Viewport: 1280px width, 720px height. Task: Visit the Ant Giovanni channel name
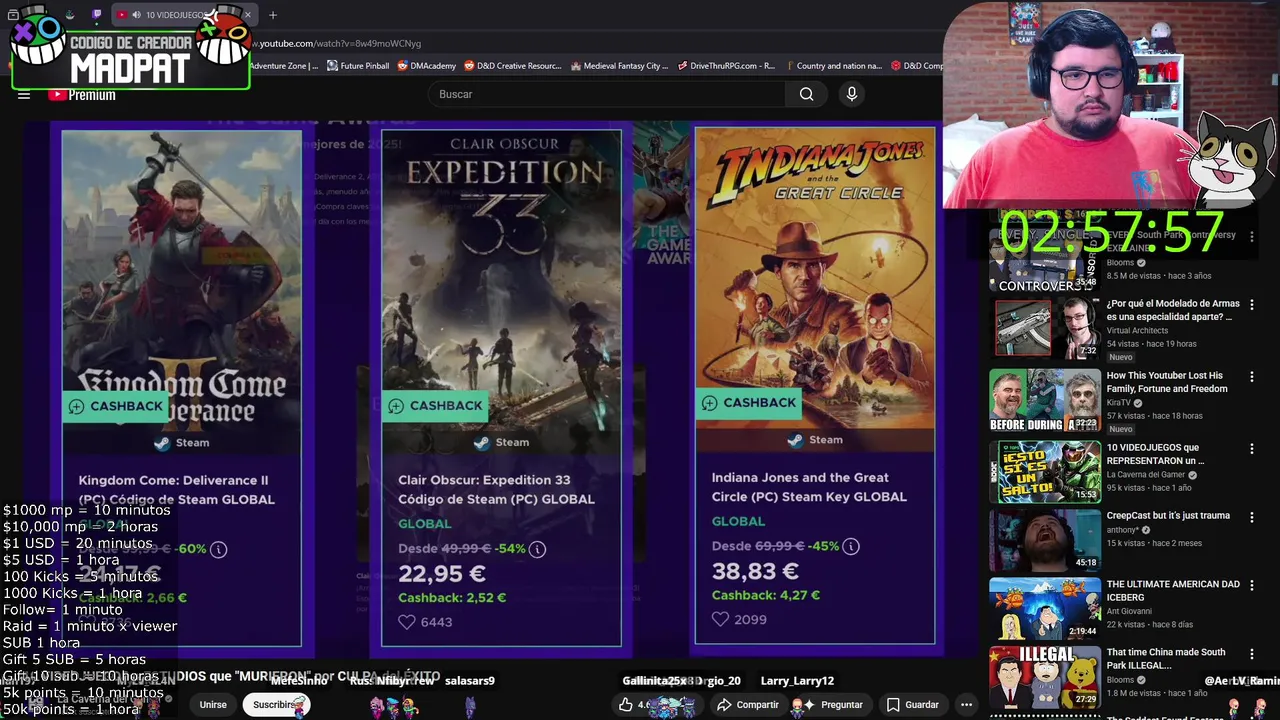(x=1128, y=610)
